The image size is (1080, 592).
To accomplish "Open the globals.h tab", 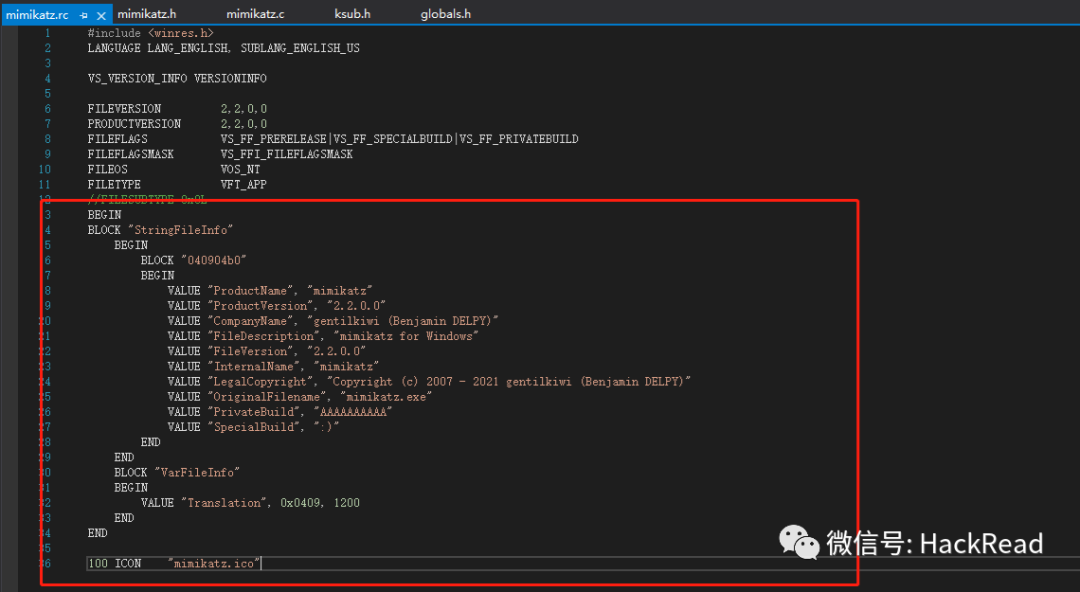I will coord(446,14).
